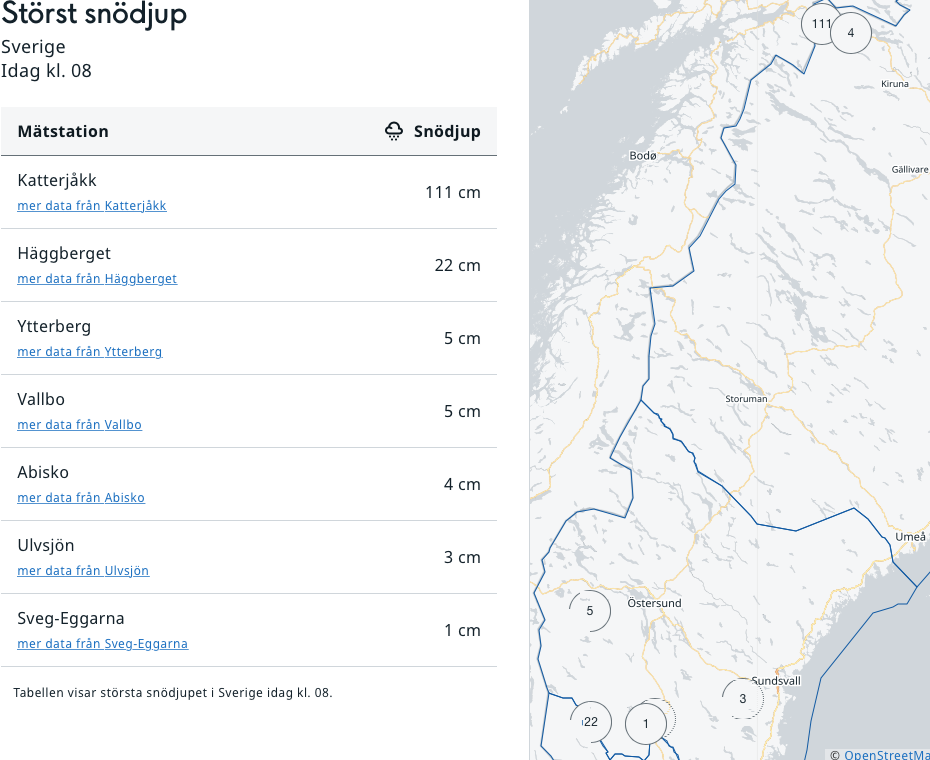Select the map marker showing 22
This screenshot has width=930, height=760.
click(x=590, y=722)
